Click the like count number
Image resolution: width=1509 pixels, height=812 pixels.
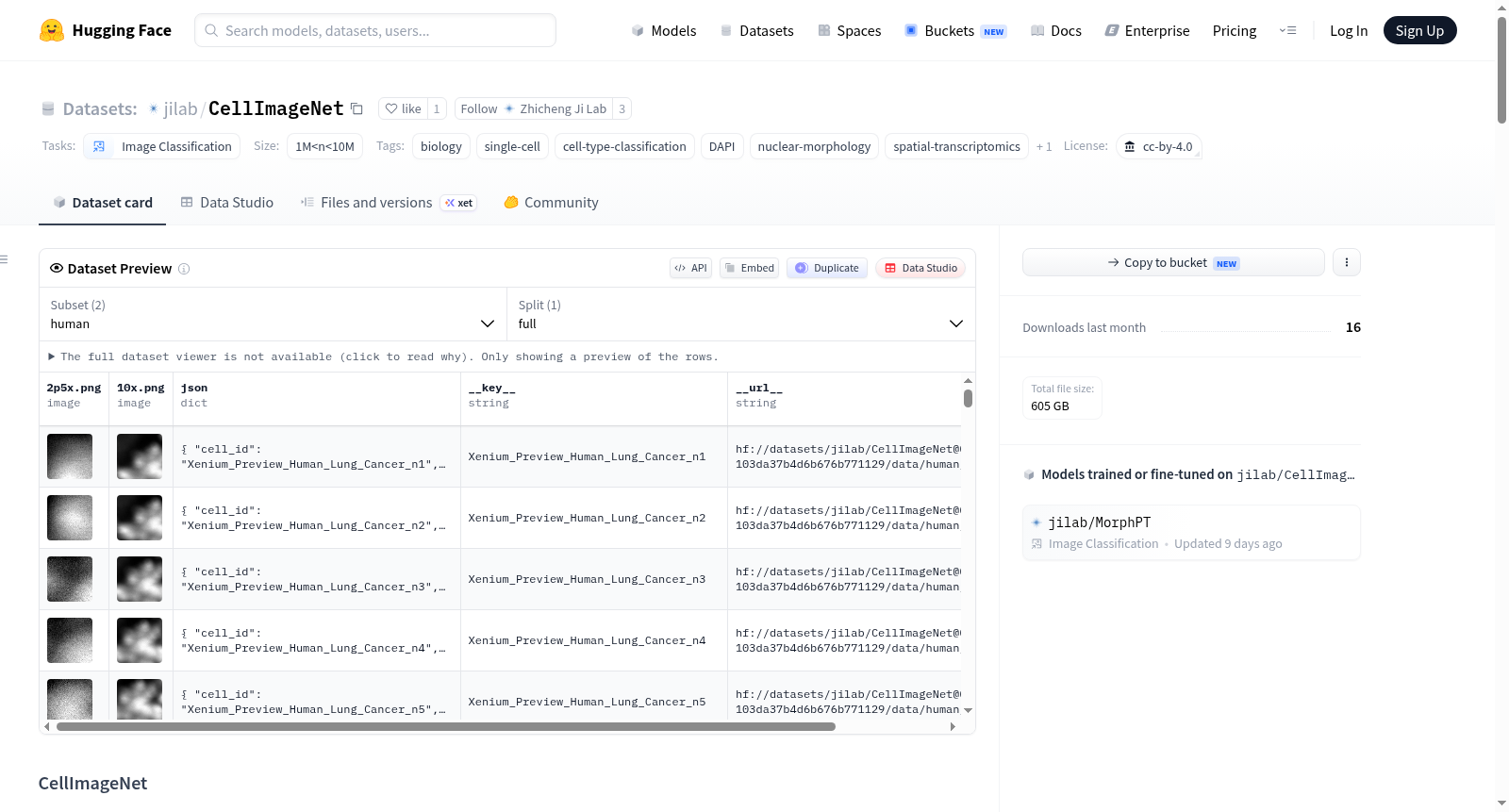coord(437,108)
